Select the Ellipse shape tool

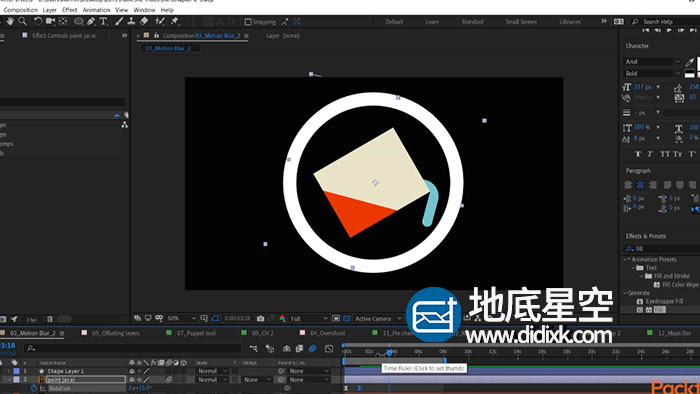coord(79,21)
